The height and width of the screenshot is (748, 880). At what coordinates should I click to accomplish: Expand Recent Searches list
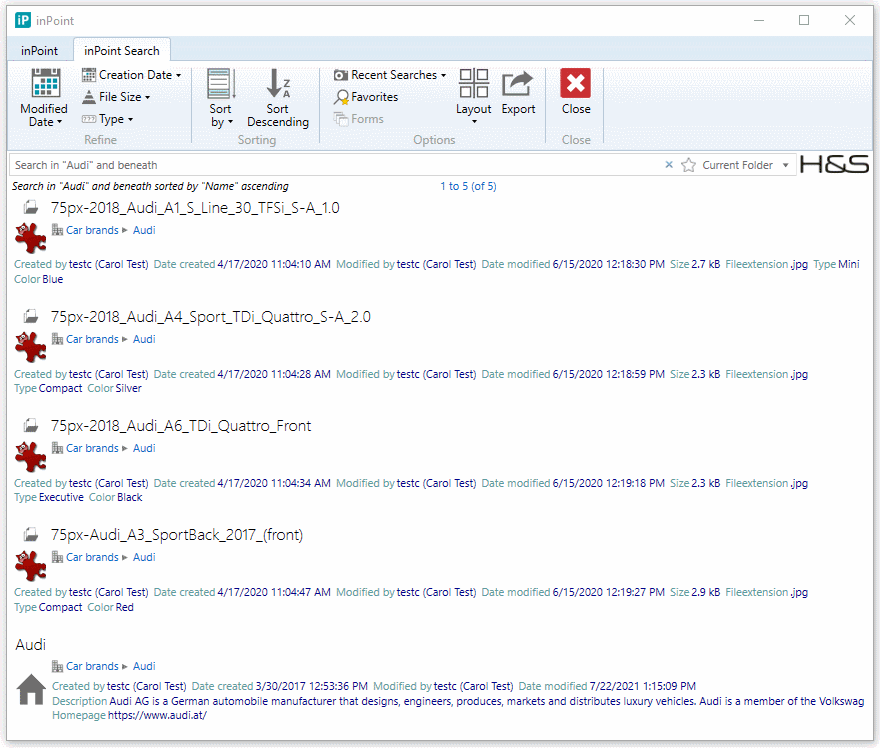tap(390, 75)
